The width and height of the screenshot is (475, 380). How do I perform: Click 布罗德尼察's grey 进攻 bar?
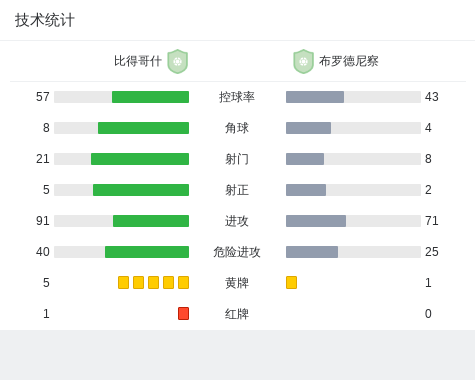click(x=316, y=221)
